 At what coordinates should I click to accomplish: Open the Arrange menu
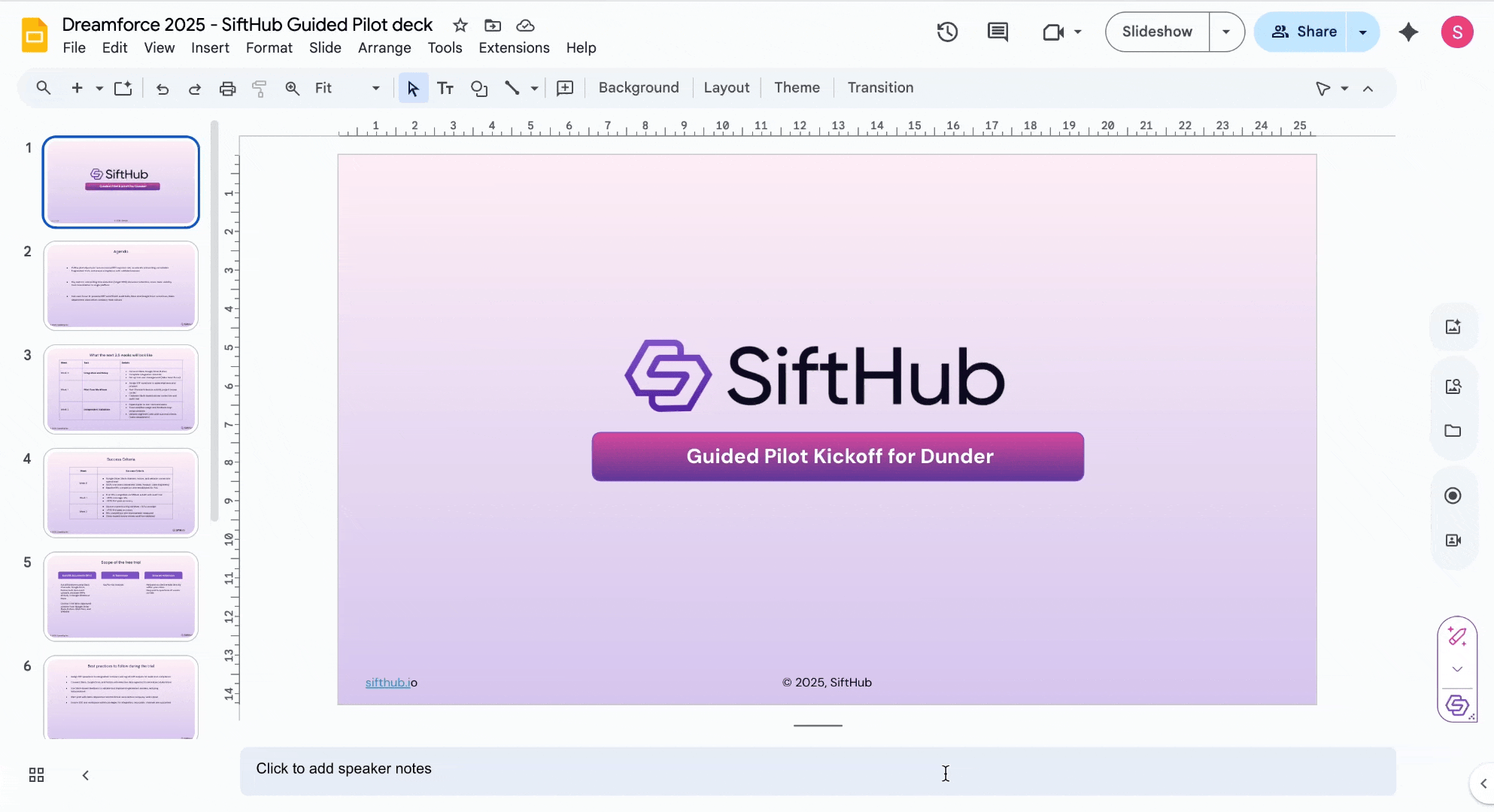[x=384, y=47]
